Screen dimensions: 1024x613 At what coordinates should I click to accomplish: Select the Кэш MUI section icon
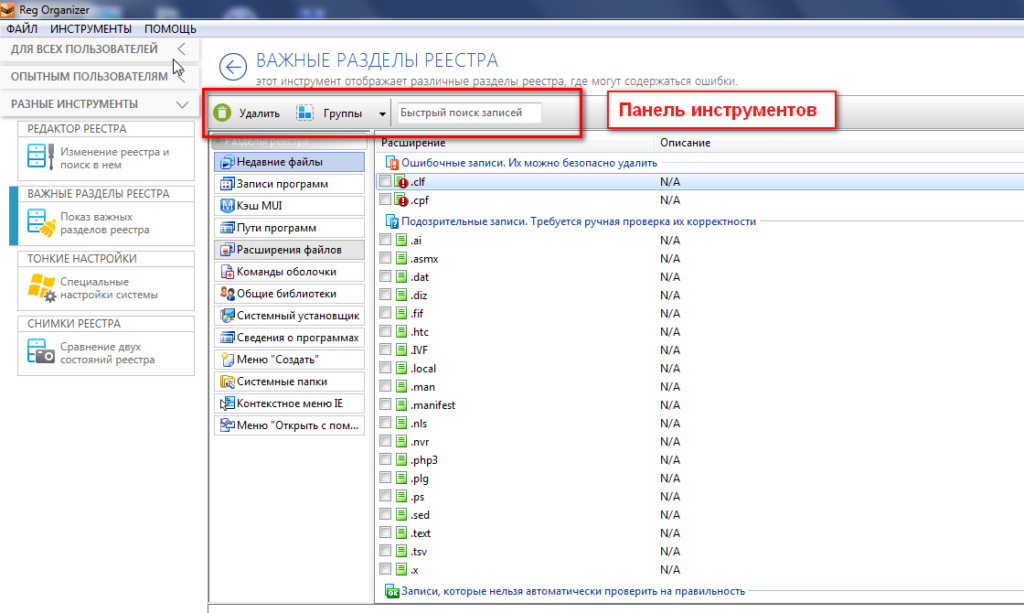coord(227,206)
